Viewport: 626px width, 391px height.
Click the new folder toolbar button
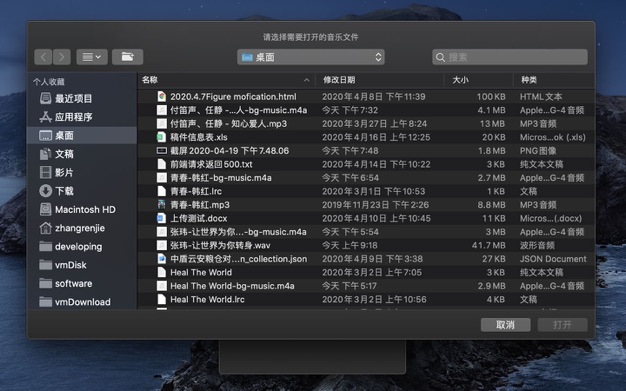(127, 57)
